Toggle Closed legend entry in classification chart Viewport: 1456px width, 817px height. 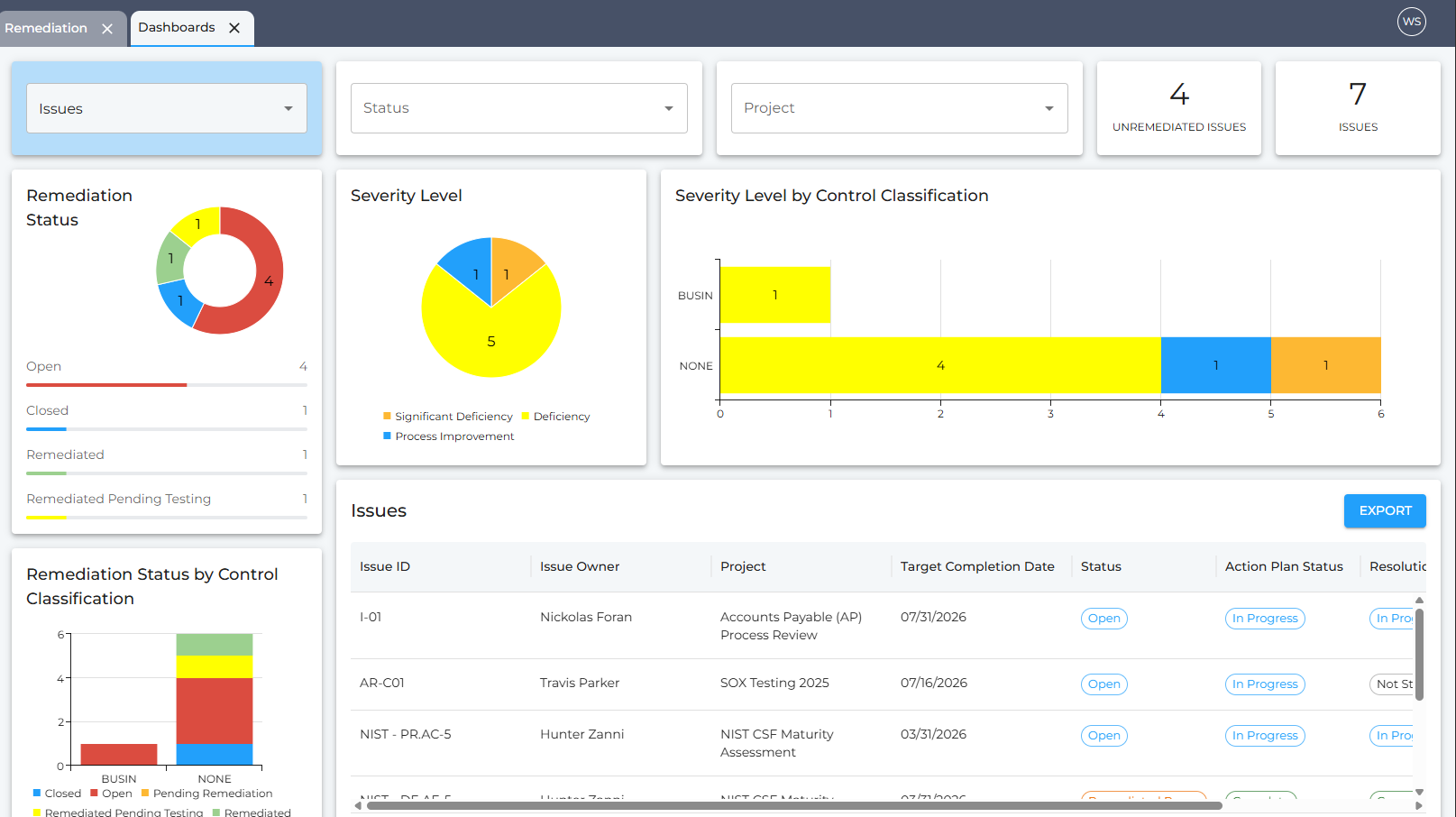click(x=57, y=794)
